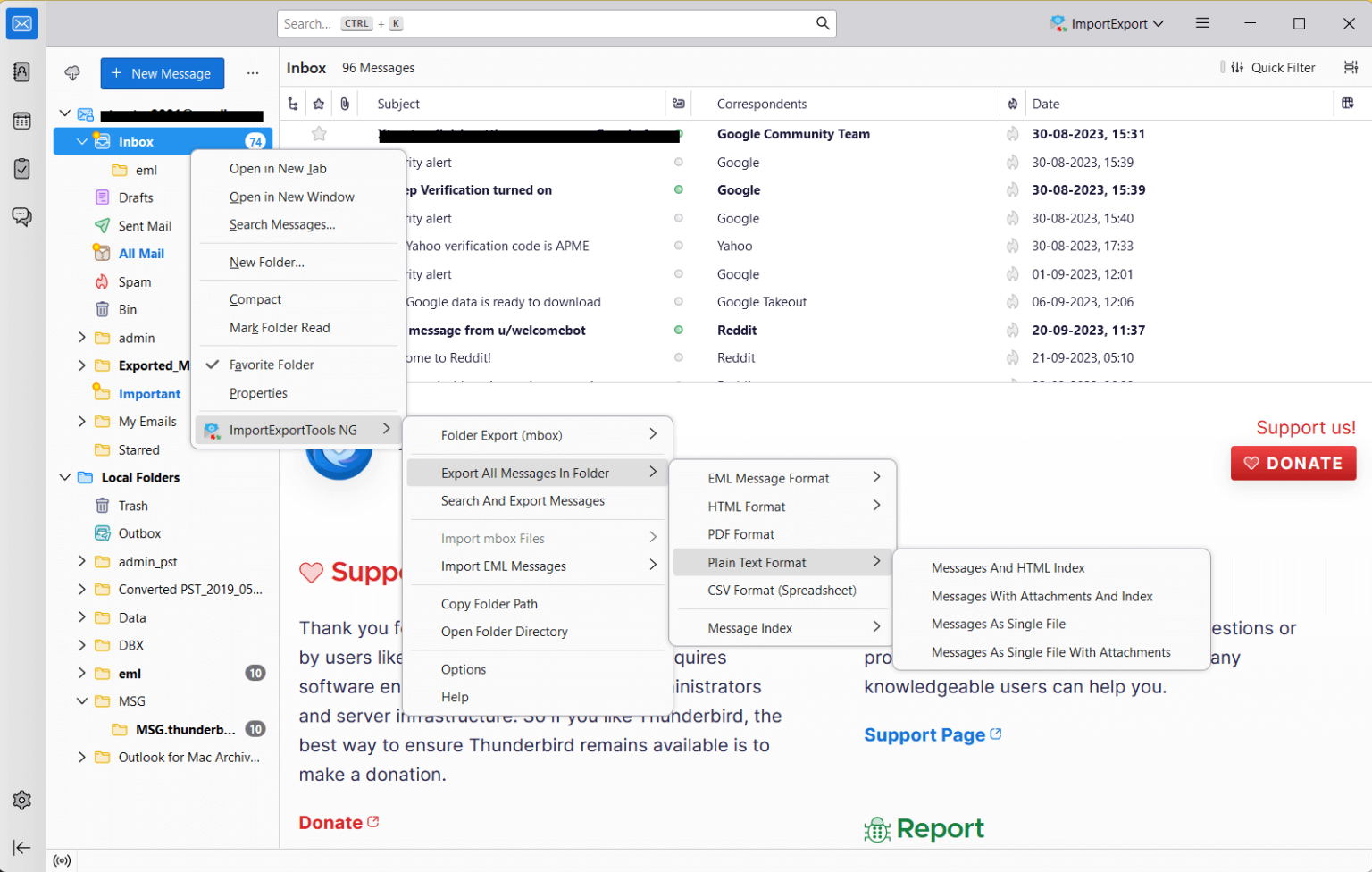Expand the admin folder
This screenshot has height=872, width=1372.
81,338
